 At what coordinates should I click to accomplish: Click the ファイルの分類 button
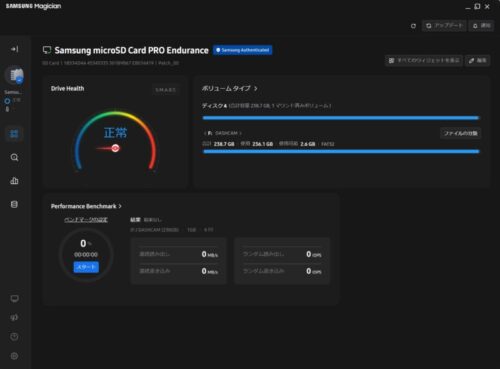[460, 133]
